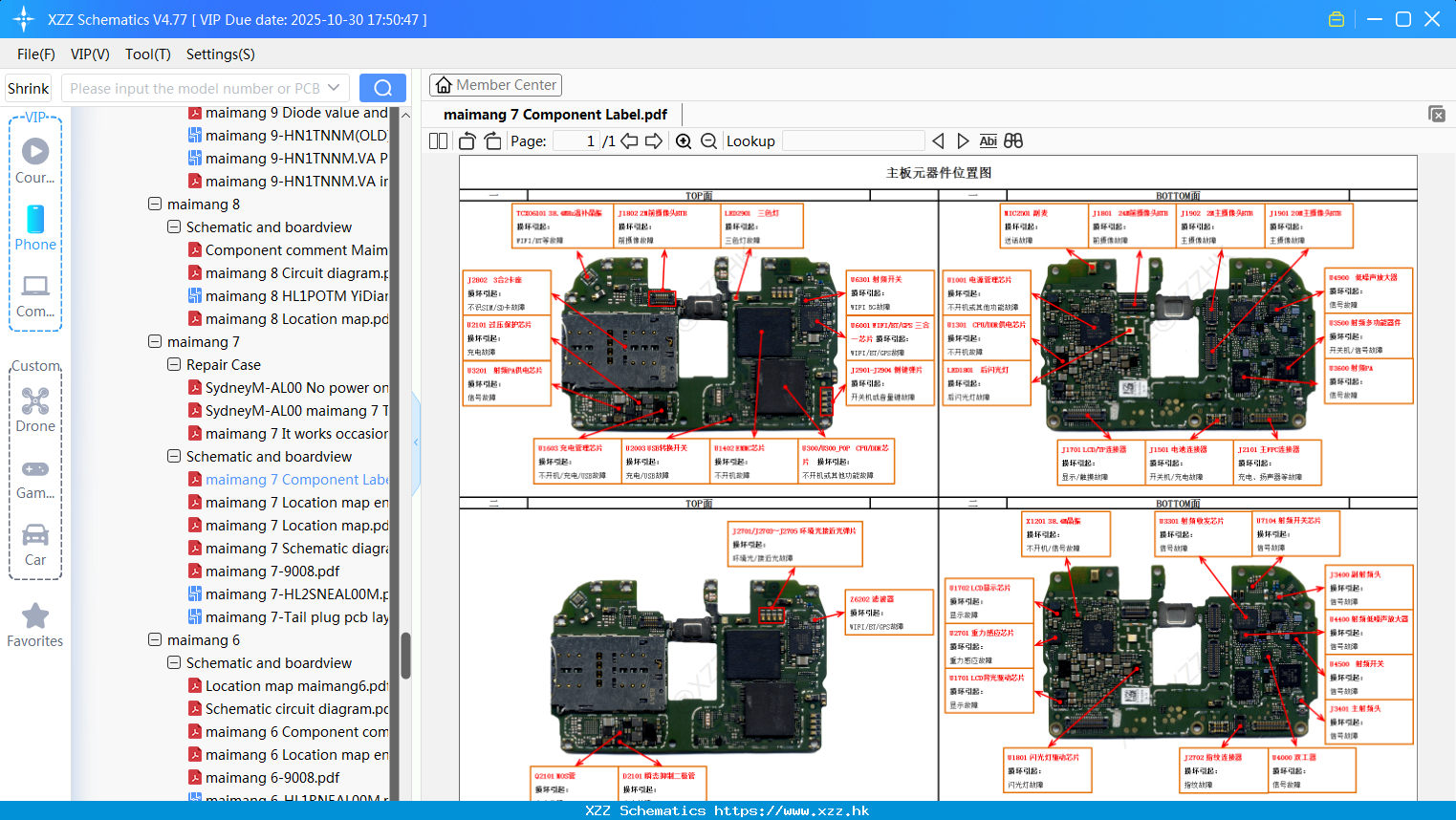
Task: Click the blue search button
Action: (x=382, y=88)
